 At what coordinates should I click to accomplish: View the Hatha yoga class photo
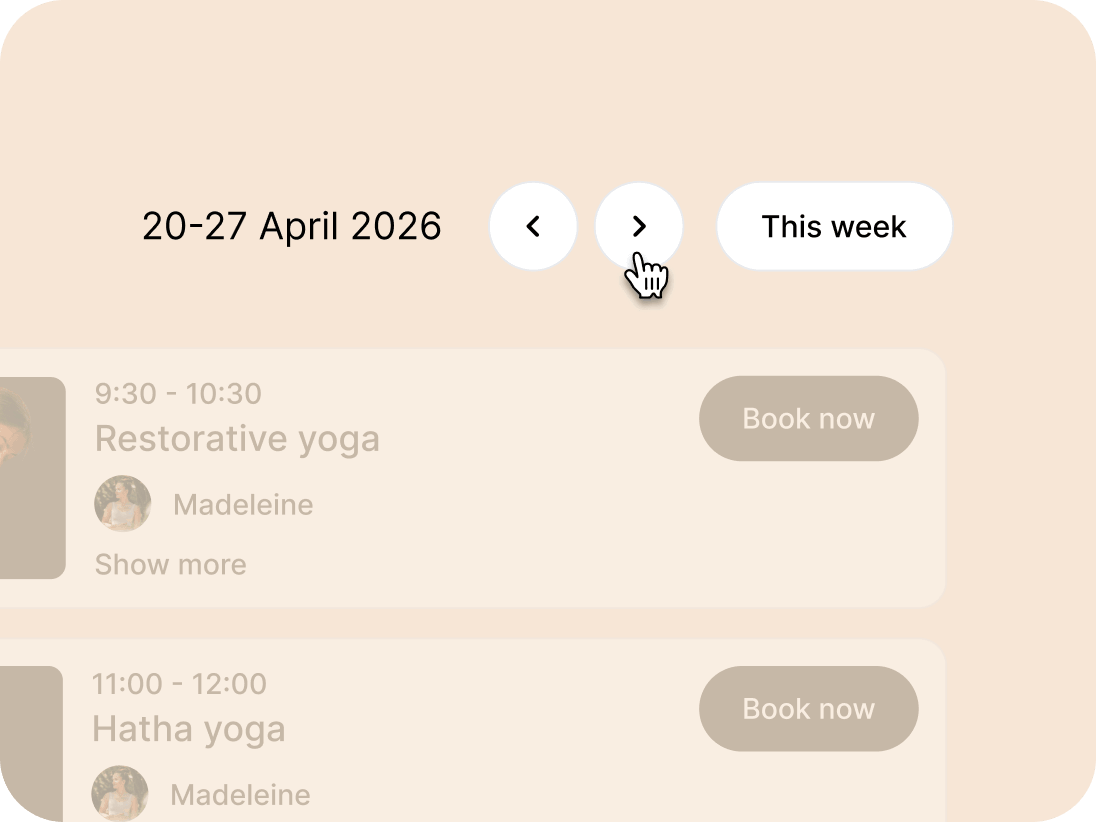click(31, 744)
